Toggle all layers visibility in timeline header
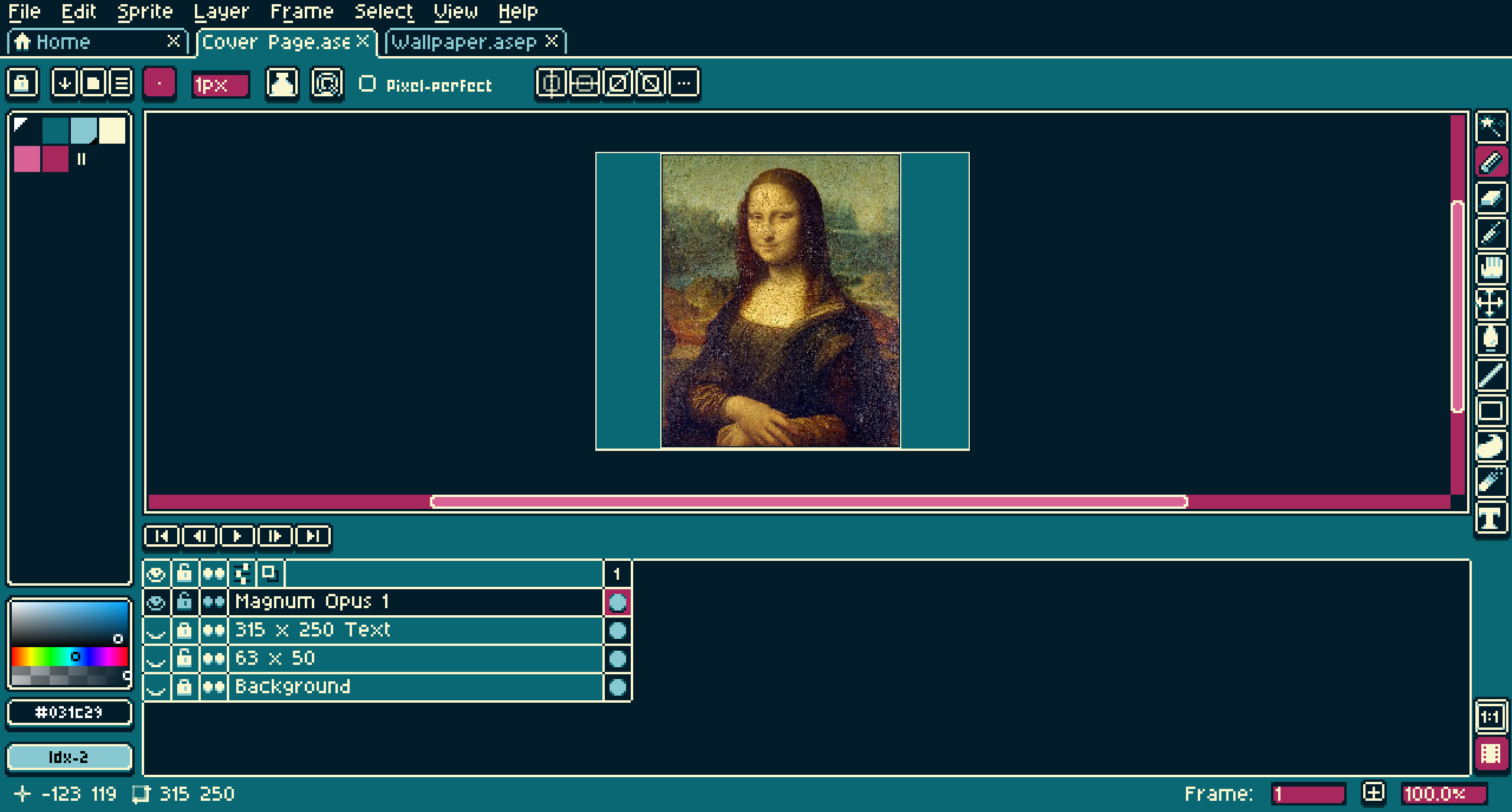Image resolution: width=1512 pixels, height=812 pixels. click(x=157, y=574)
